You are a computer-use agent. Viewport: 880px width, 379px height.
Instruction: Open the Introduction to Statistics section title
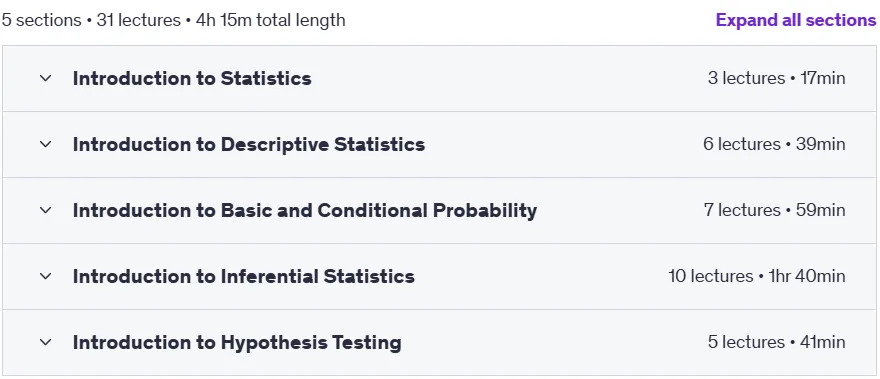point(192,78)
